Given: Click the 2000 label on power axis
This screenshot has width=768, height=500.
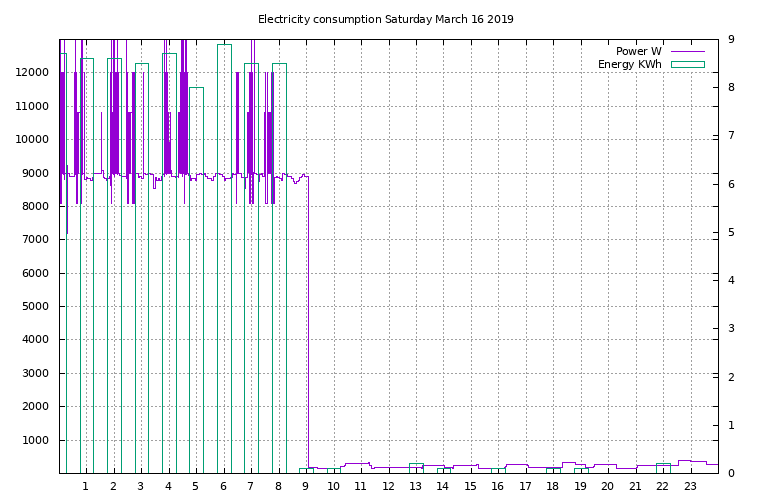Looking at the screenshot, I should 36,406.
